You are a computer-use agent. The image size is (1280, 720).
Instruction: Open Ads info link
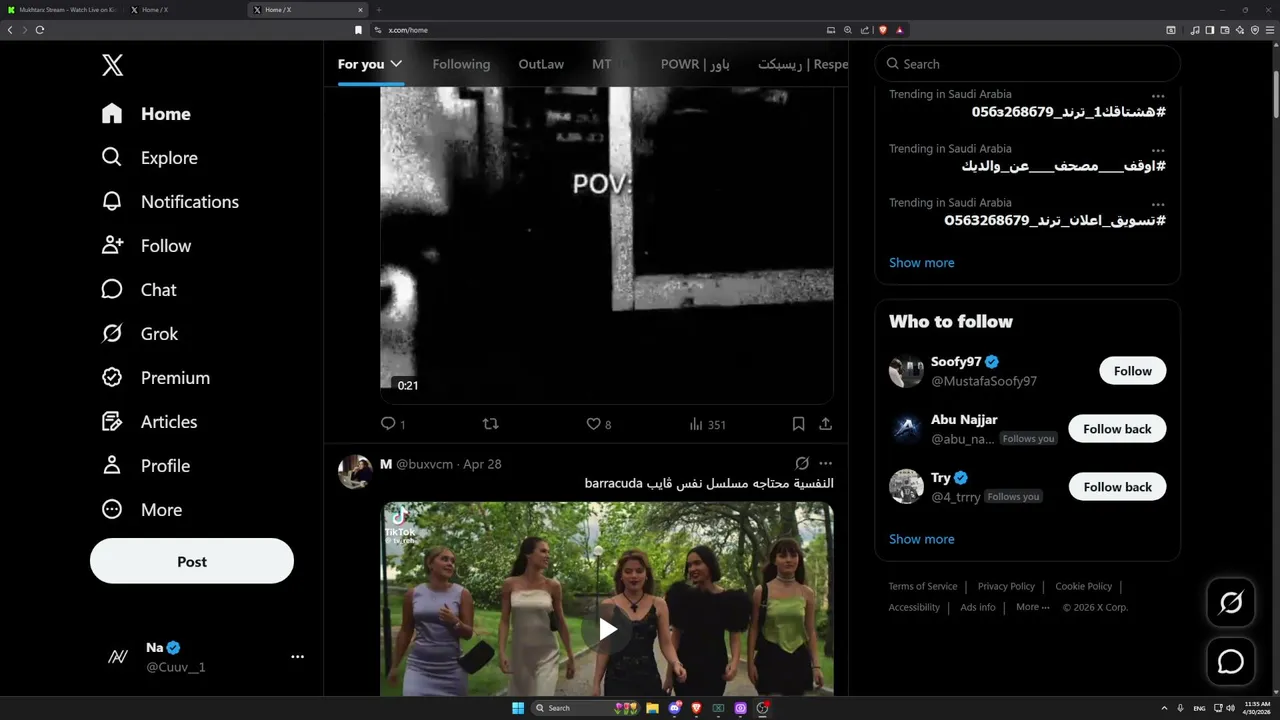978,608
